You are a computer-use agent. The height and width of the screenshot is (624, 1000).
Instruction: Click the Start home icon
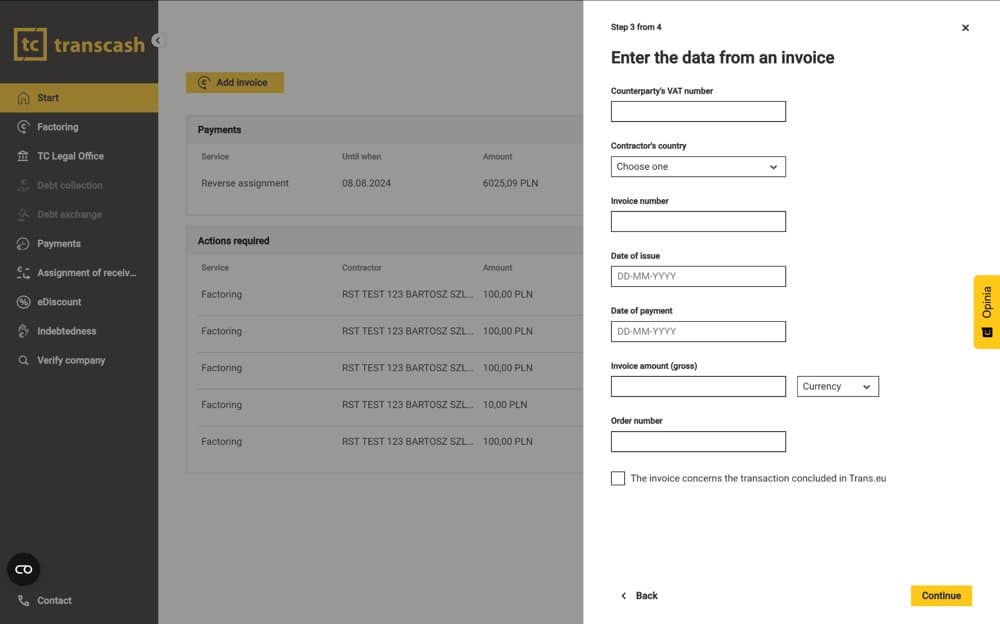[x=24, y=98]
